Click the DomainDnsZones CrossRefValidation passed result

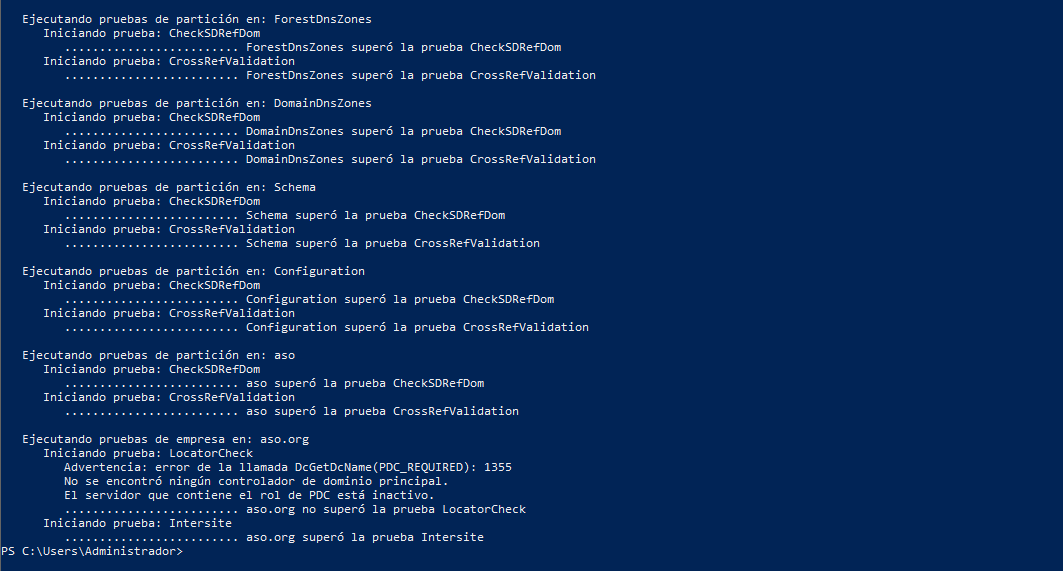[x=420, y=159]
